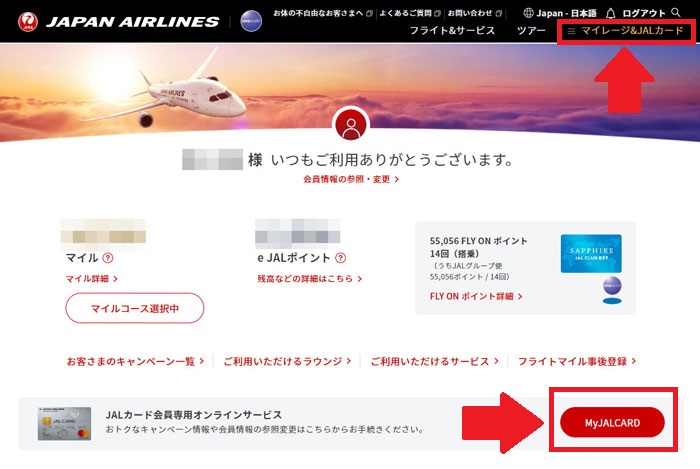Click the user profile avatar icon

[x=351, y=125]
